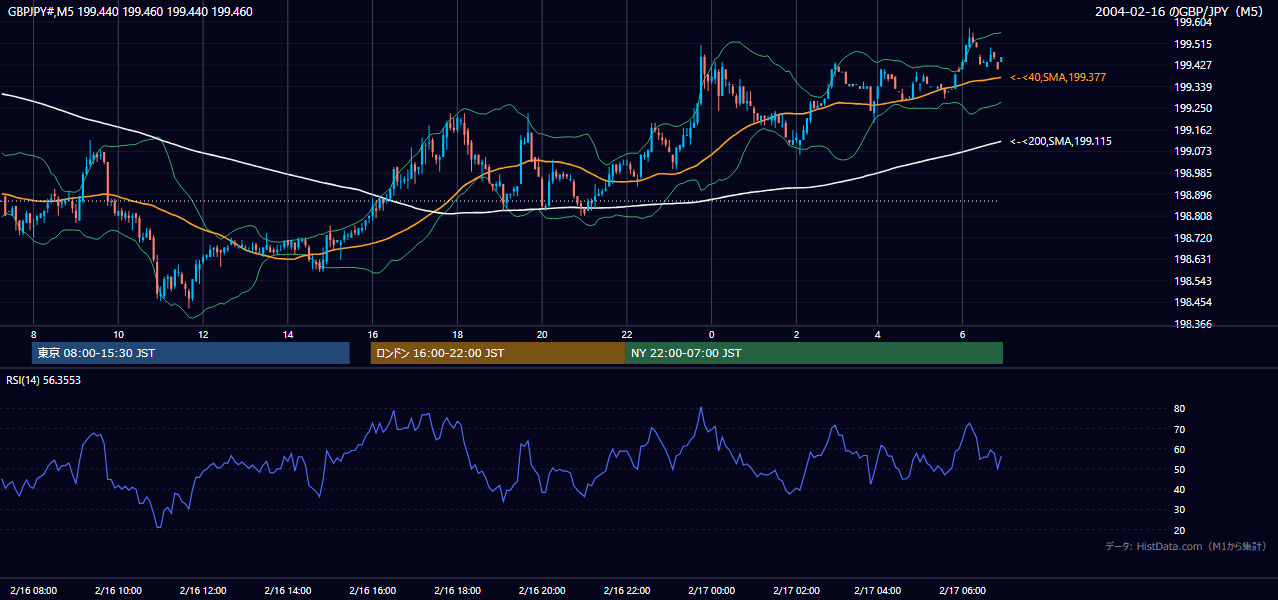The image size is (1278, 600).
Task: Click the 2/16 08:00 date axis label
Action: click(33, 590)
